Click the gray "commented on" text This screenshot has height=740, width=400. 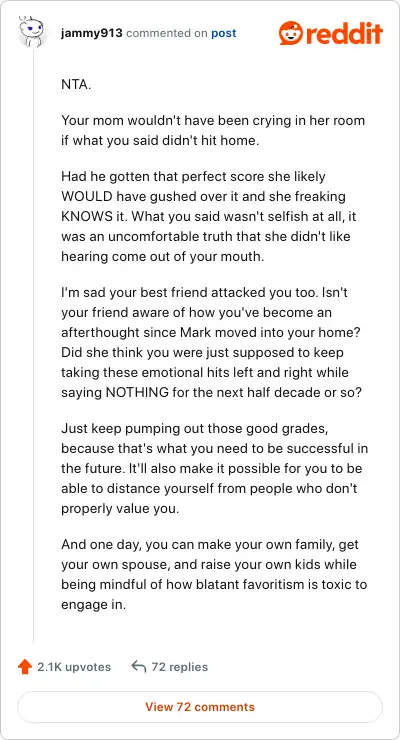coord(167,34)
